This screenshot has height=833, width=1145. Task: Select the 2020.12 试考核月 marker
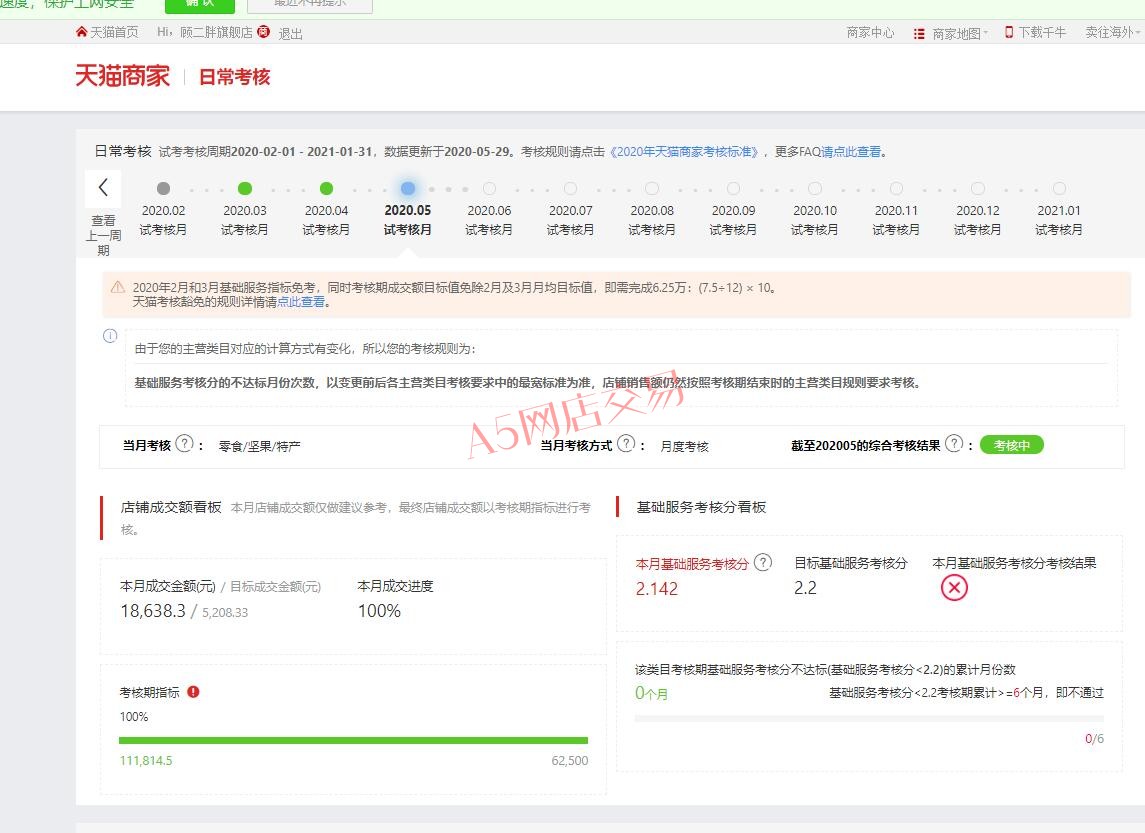978,188
